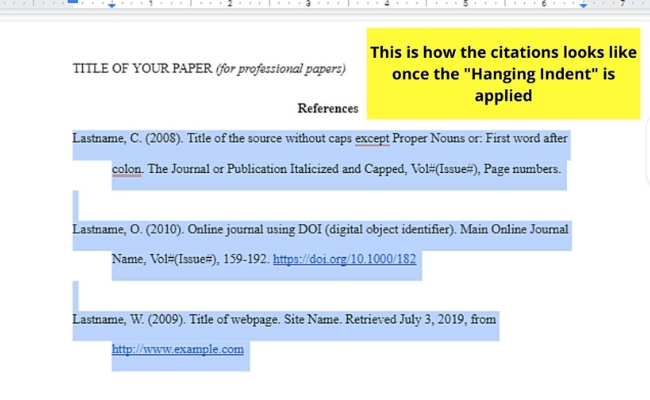Click the left indent triangle on ruler
Viewport: 650px width, 400px height.
tap(112, 6)
